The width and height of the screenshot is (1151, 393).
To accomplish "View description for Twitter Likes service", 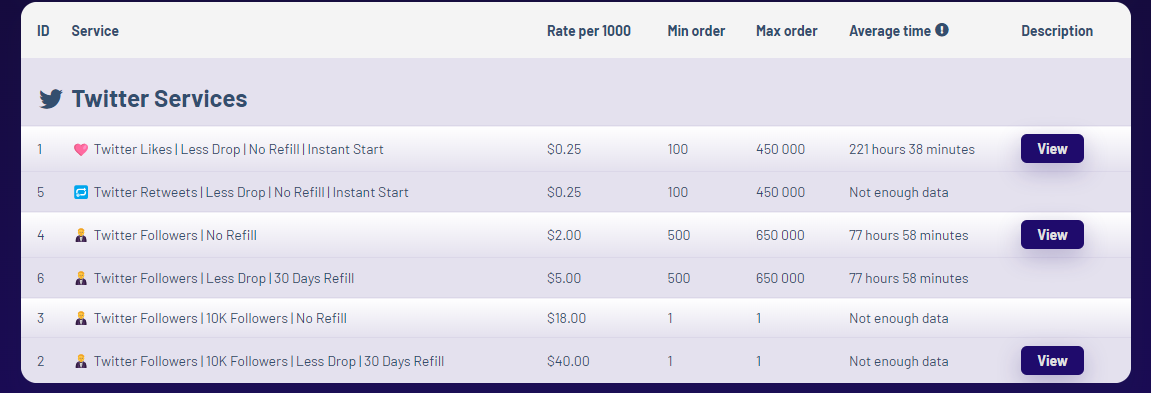I will point(1052,148).
